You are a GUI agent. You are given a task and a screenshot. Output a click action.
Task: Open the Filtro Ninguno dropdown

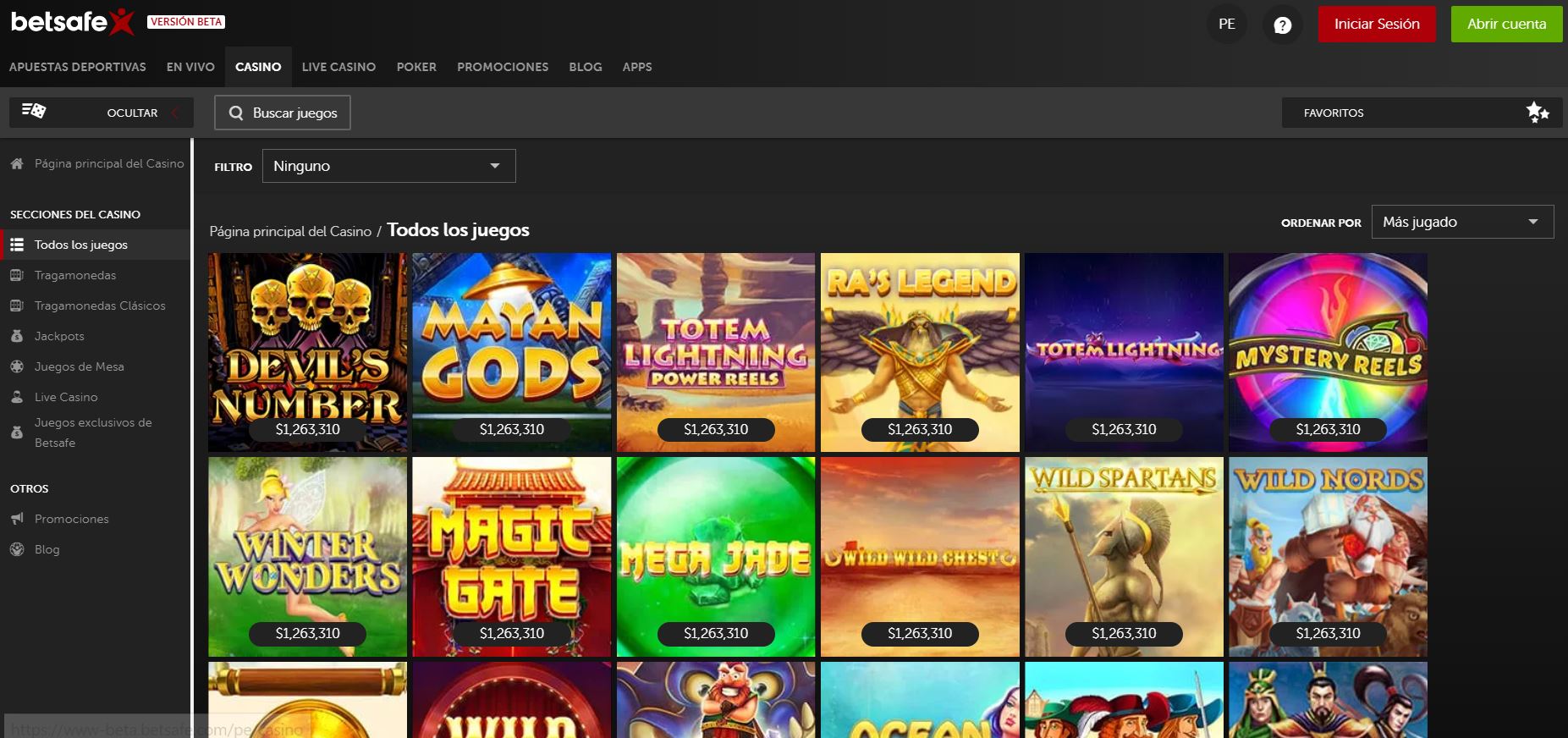click(389, 166)
